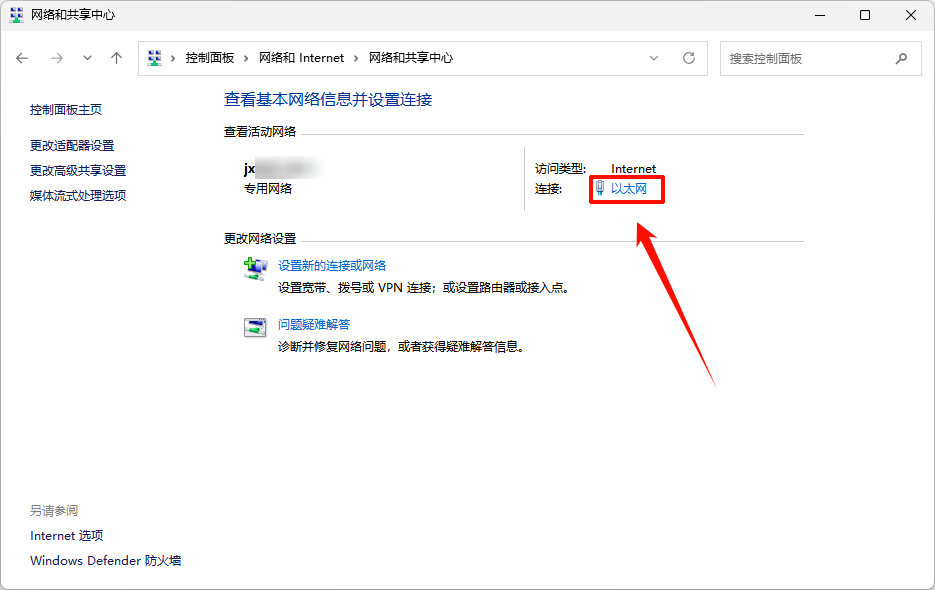Open the 以太网 connection link

[629, 188]
